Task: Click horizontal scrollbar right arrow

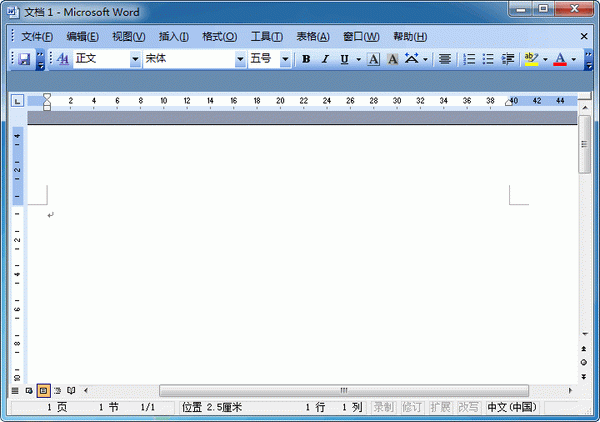Action: click(570, 391)
